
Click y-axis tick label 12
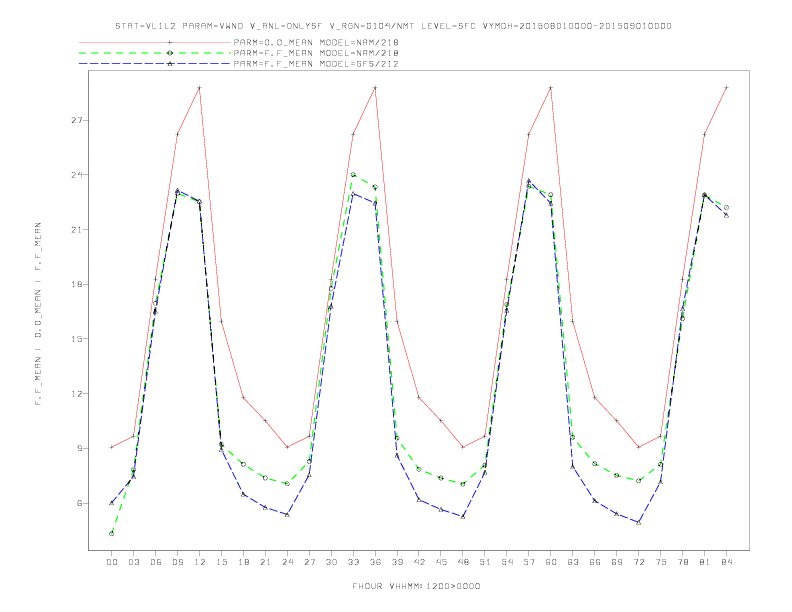[78, 394]
